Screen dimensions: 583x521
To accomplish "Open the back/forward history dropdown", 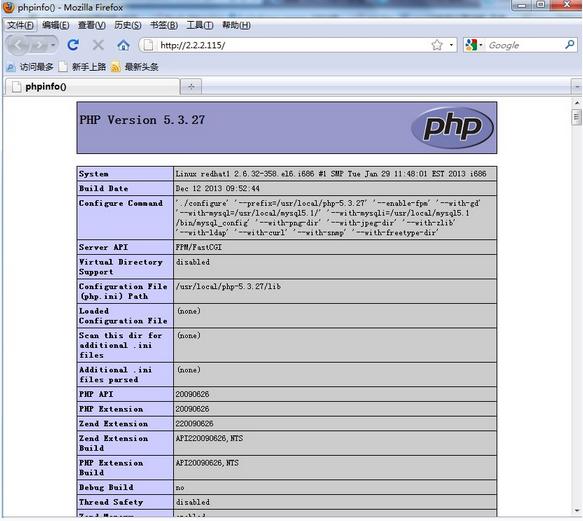I will click(x=53, y=45).
